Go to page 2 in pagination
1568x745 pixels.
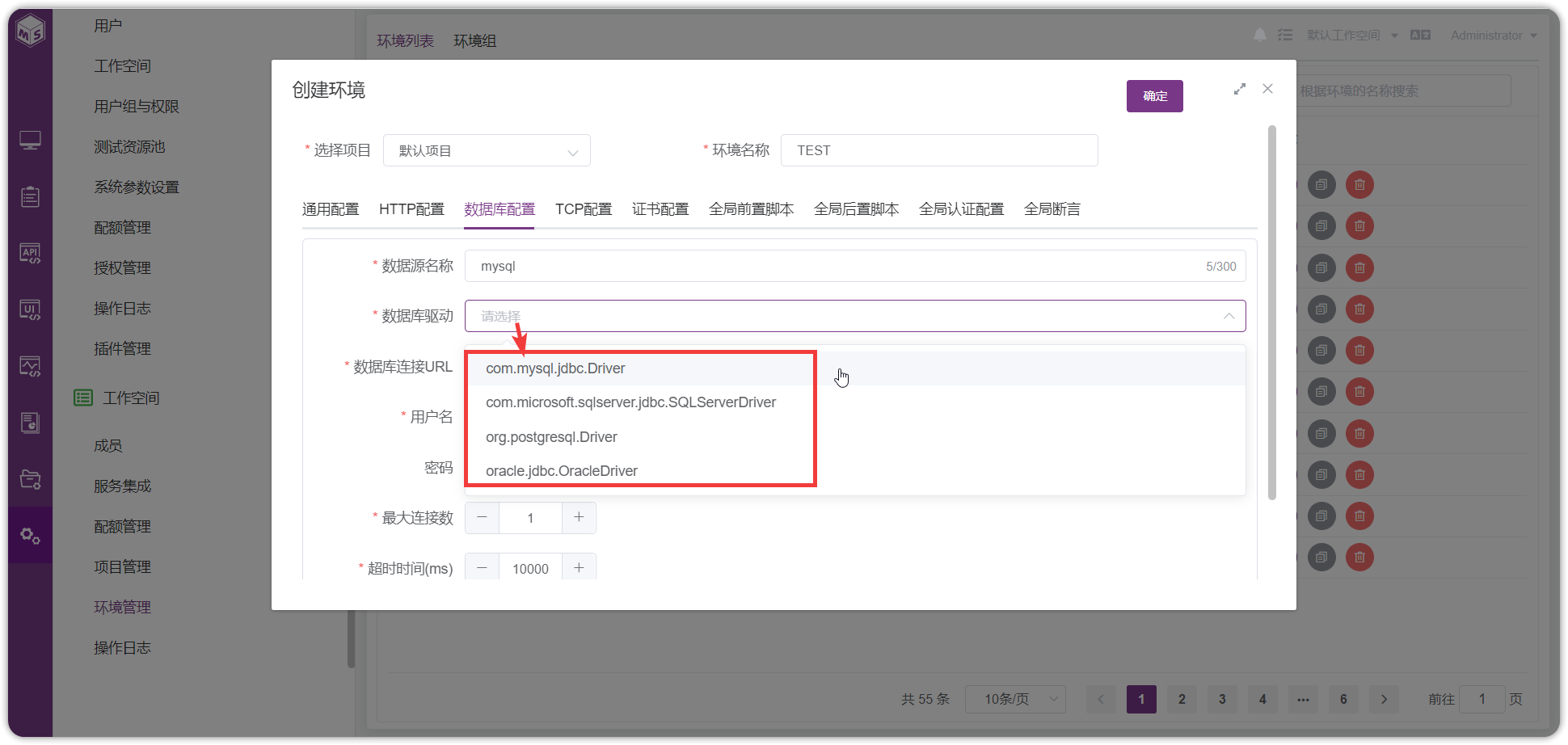1182,699
